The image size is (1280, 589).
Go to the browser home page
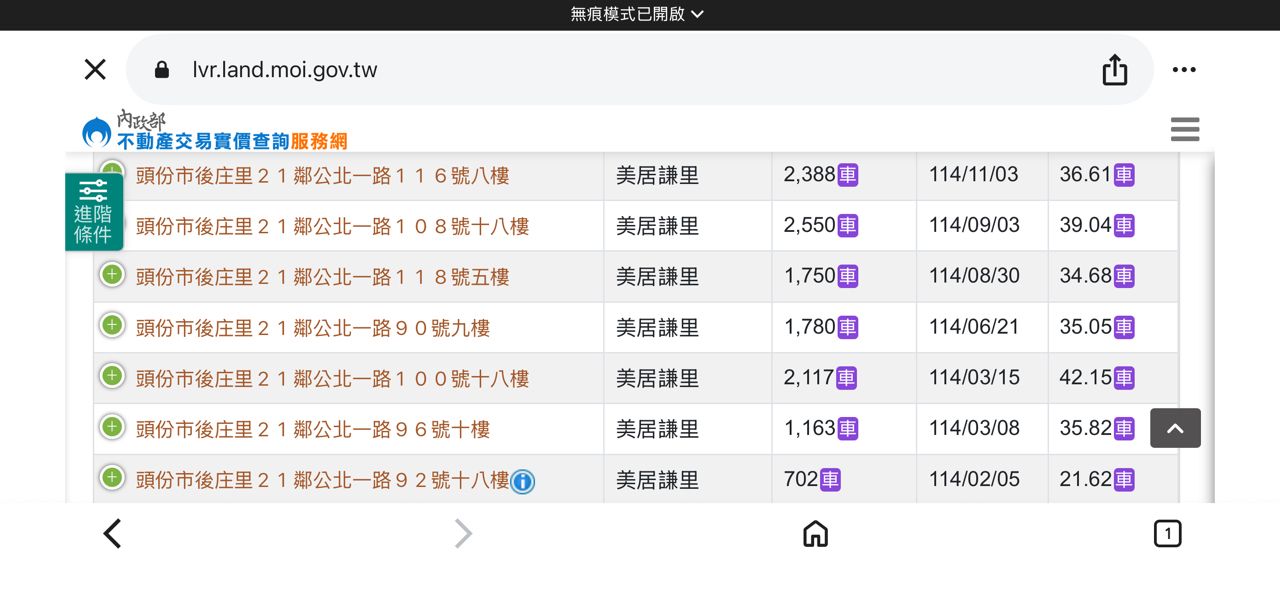pos(815,534)
